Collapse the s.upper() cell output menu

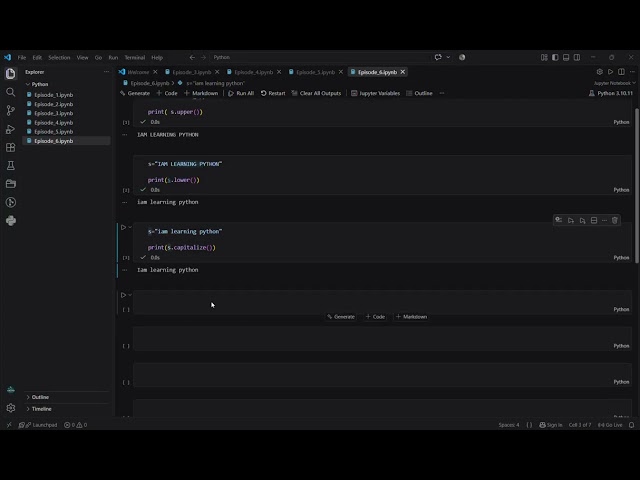pyautogui.click(x=125, y=134)
